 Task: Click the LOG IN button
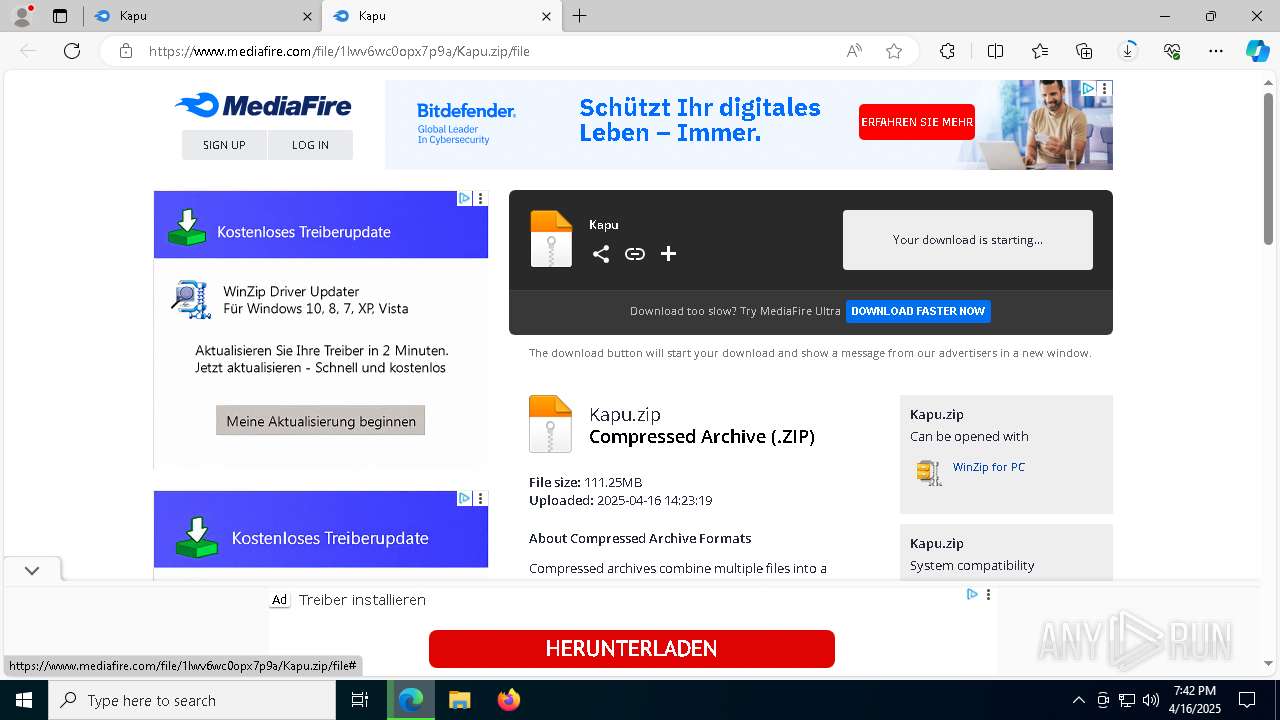pyautogui.click(x=310, y=145)
